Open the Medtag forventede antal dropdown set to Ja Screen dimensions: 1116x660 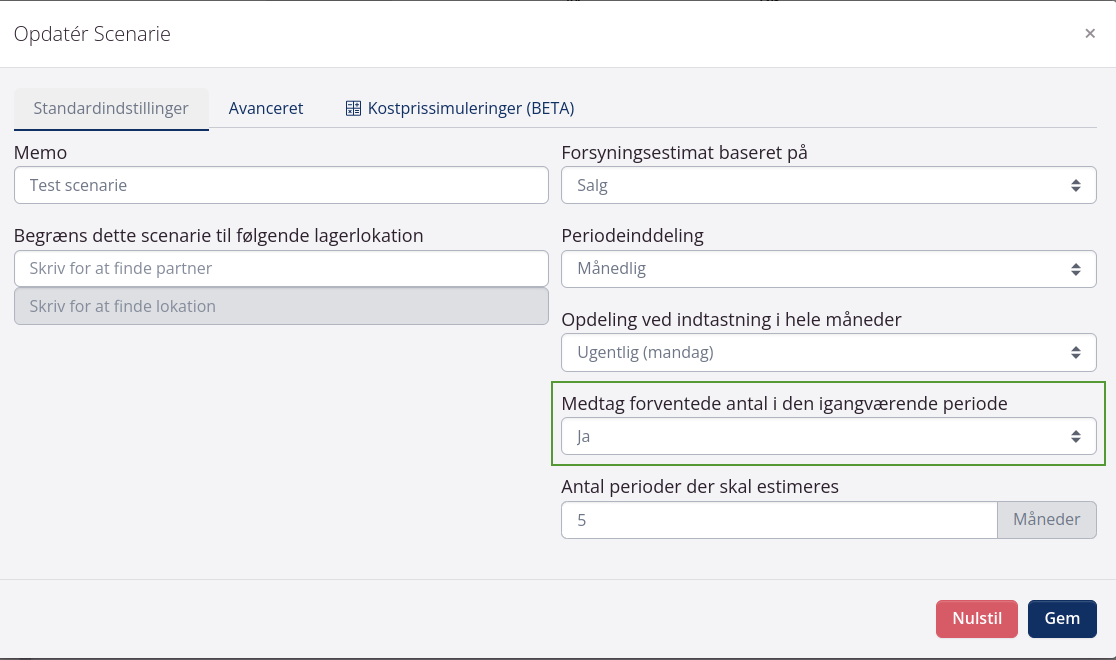[x=828, y=436]
